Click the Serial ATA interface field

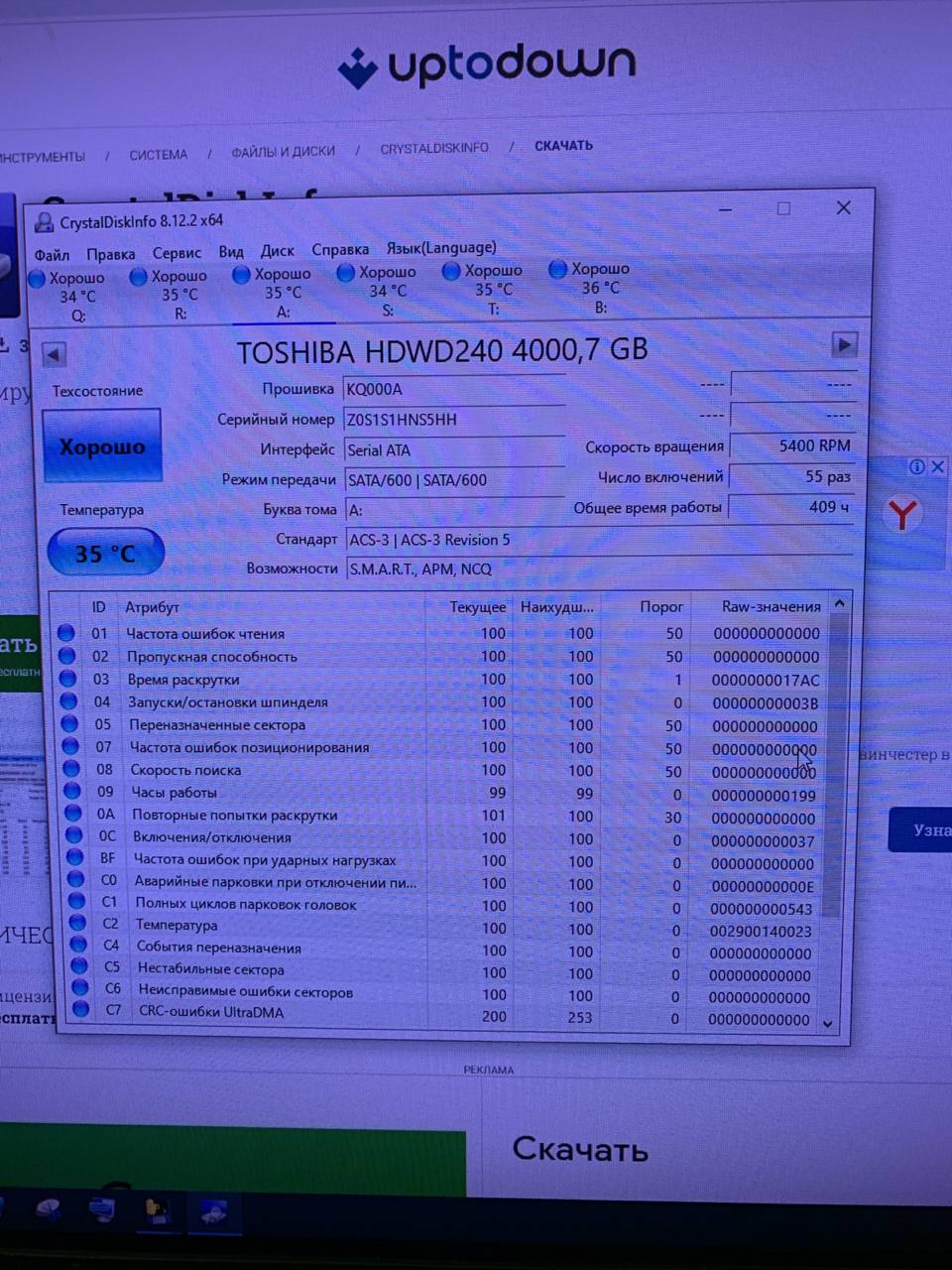[454, 449]
